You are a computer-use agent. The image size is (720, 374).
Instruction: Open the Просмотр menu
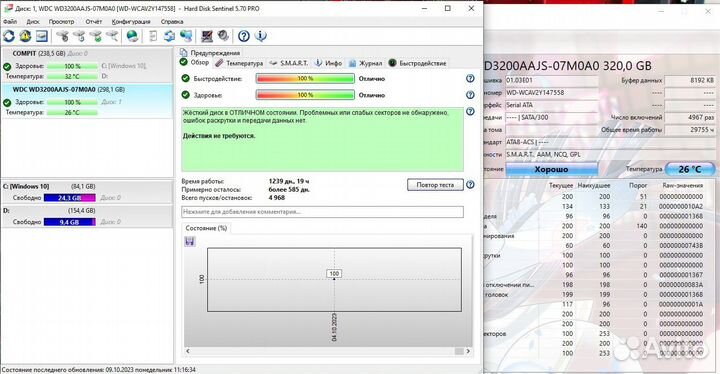pyautogui.click(x=61, y=22)
